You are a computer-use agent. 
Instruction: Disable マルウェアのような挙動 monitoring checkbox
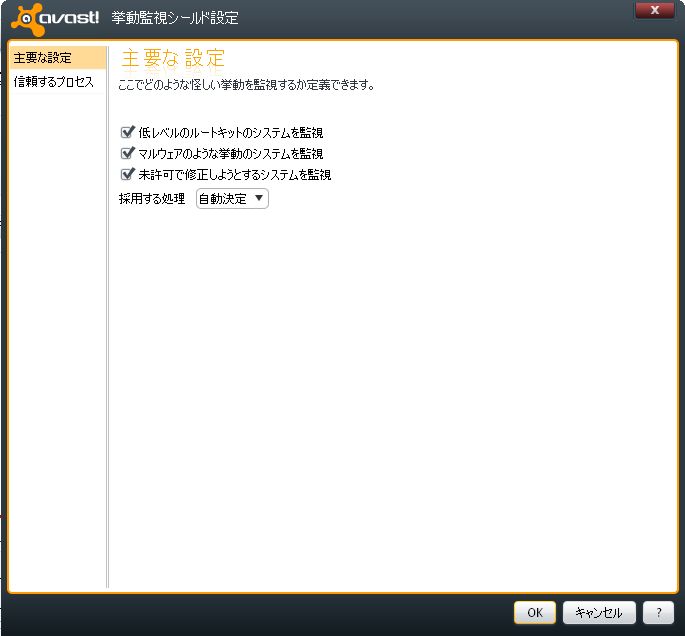127,153
